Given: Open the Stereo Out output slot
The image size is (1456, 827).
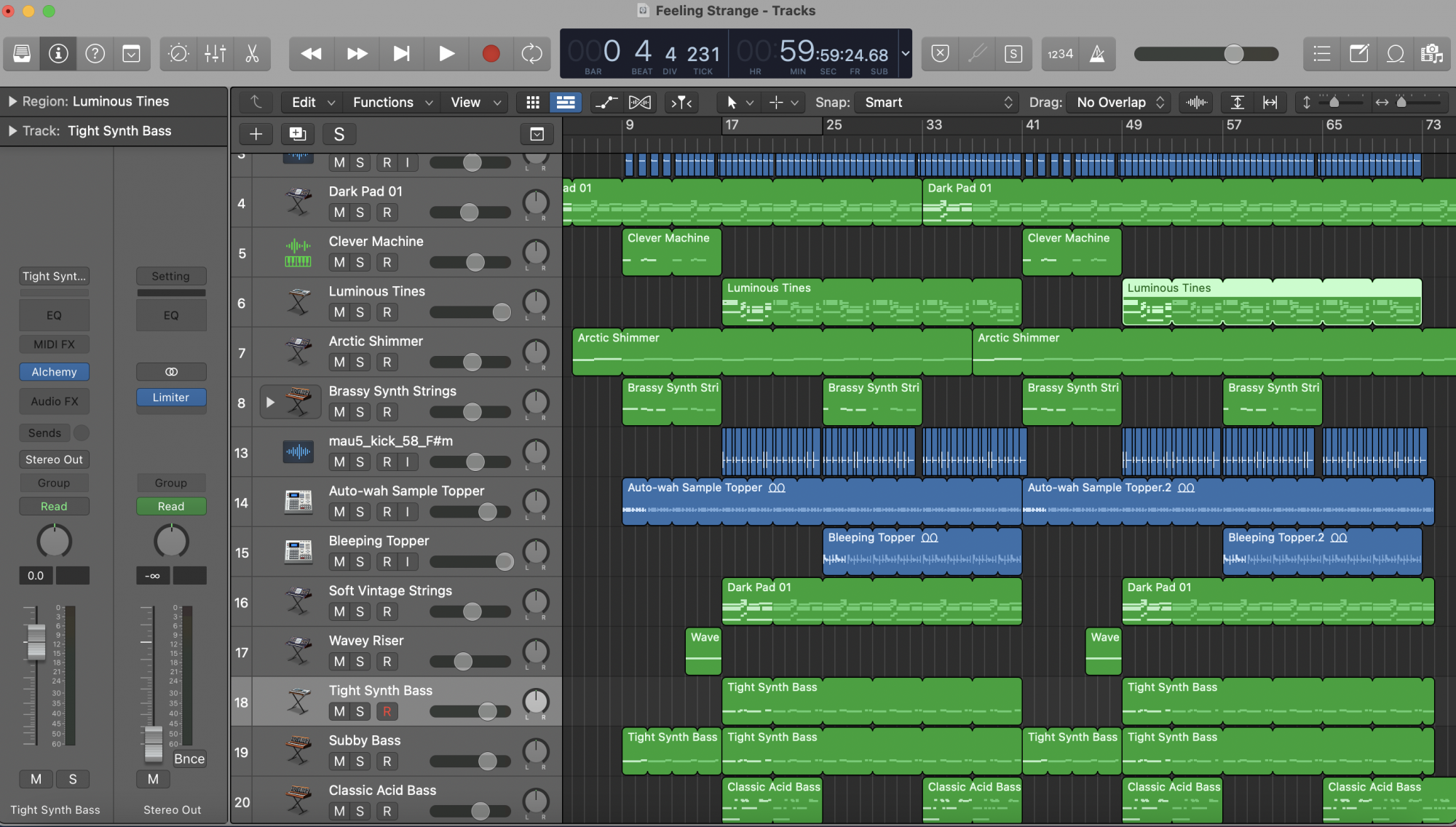Looking at the screenshot, I should coord(54,459).
